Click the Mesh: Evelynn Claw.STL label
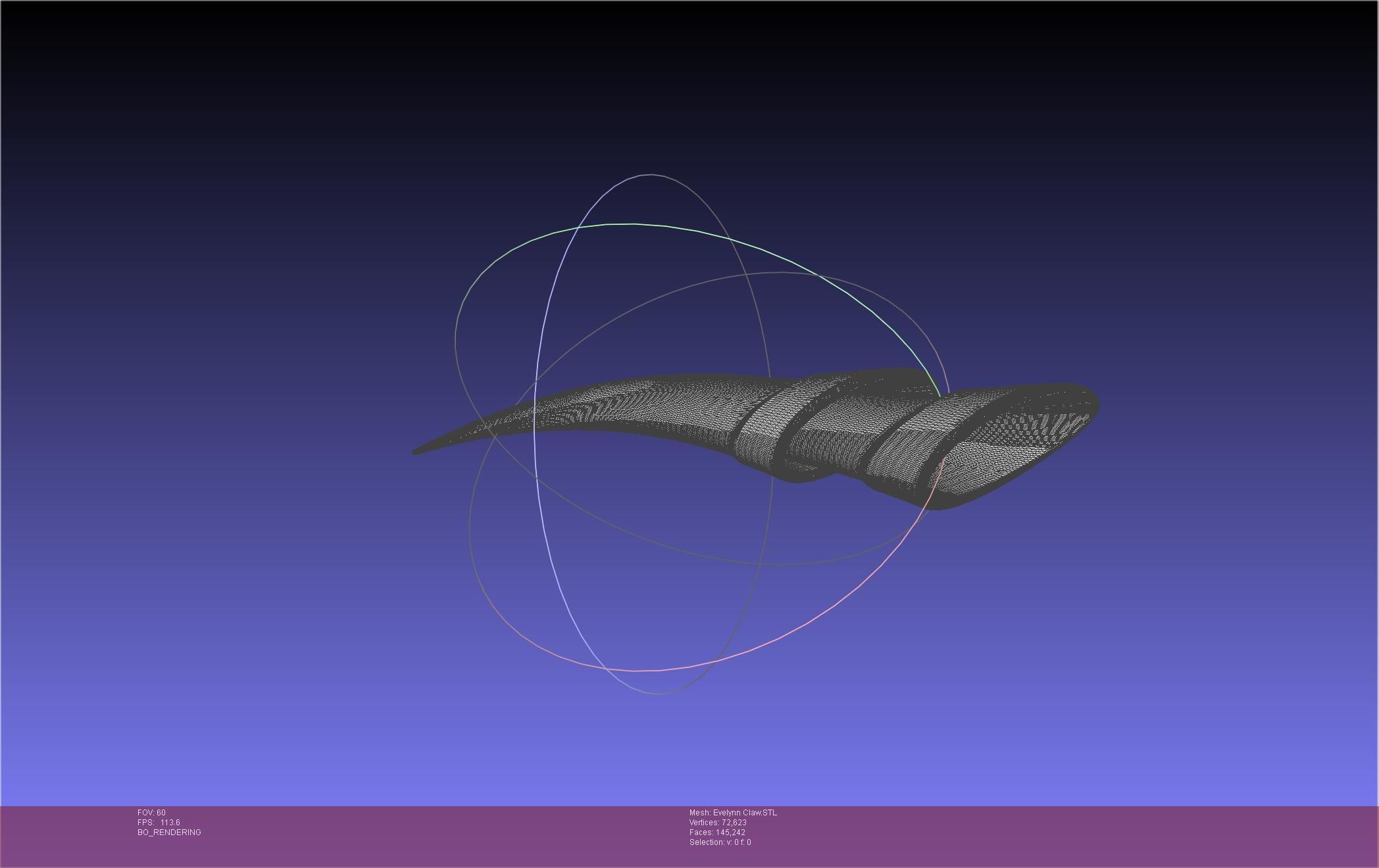Image resolution: width=1379 pixels, height=868 pixels. (x=733, y=813)
